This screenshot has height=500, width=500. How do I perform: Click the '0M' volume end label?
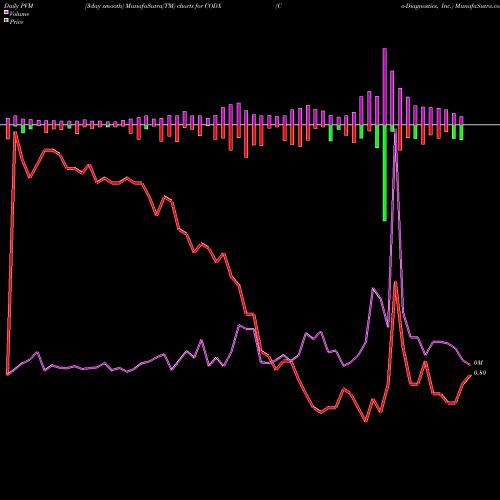[x=478, y=363]
